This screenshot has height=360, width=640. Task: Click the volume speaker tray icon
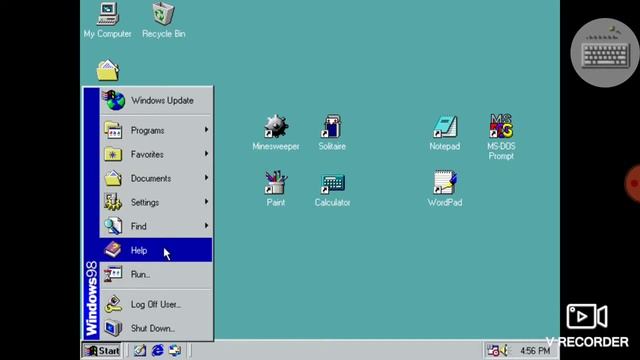tap(504, 350)
